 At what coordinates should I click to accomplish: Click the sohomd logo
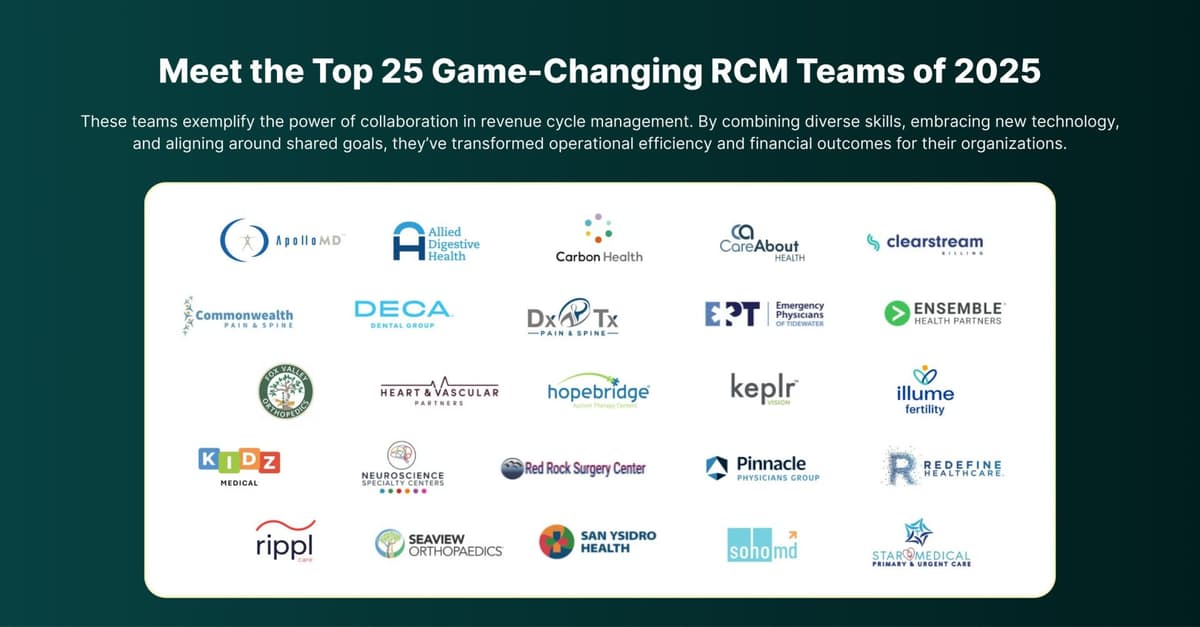point(764,544)
